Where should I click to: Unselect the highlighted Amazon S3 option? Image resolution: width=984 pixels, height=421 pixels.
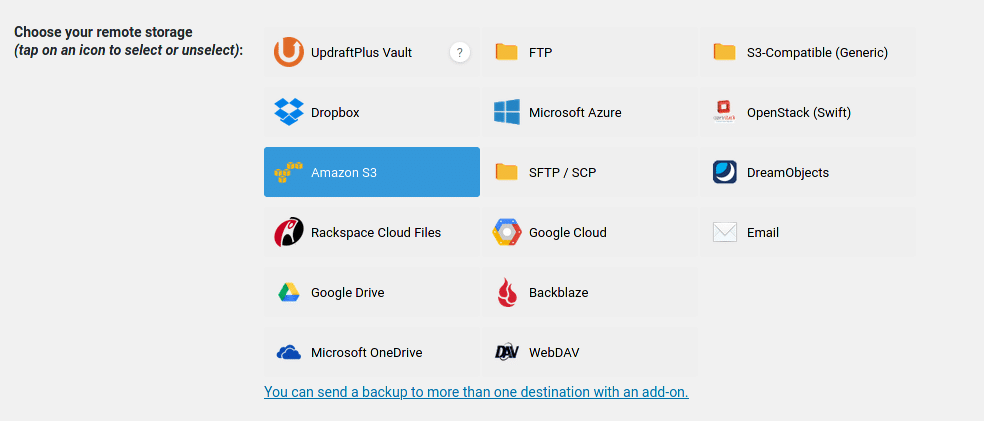pos(371,172)
